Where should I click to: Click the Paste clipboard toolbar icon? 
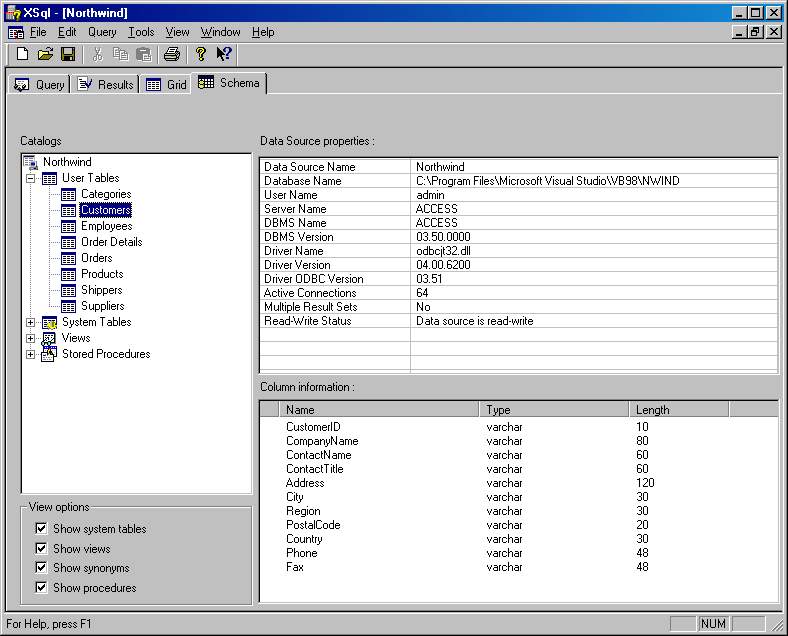point(144,54)
